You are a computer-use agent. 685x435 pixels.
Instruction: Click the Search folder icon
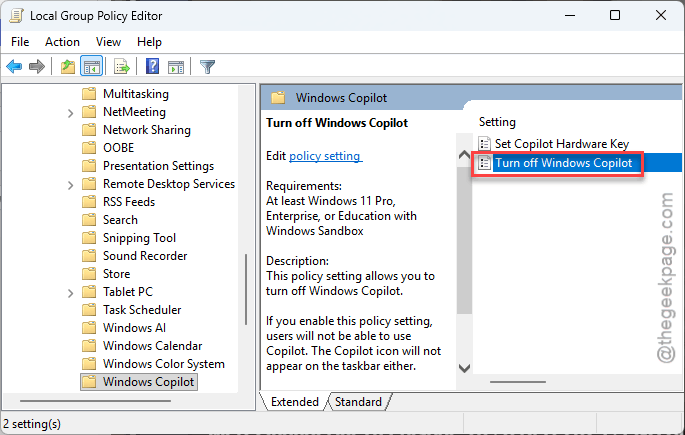(89, 220)
